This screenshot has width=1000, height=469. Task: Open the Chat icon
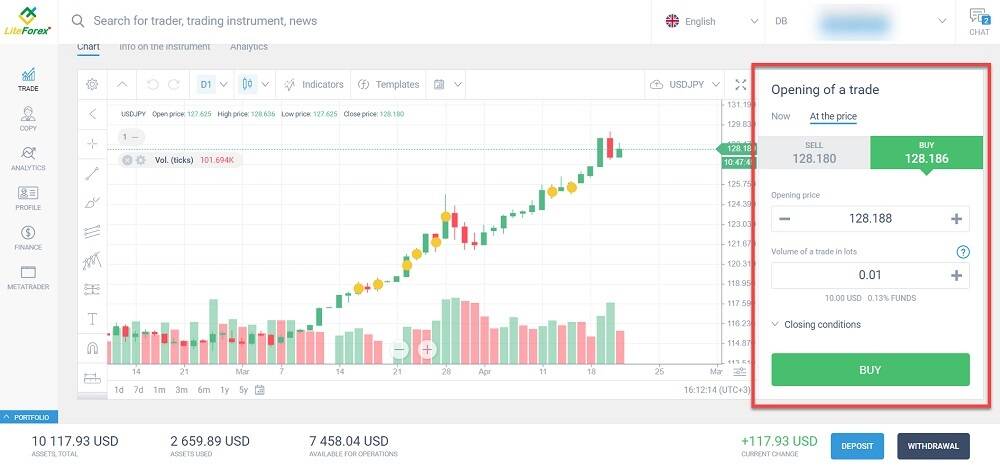[x=979, y=22]
